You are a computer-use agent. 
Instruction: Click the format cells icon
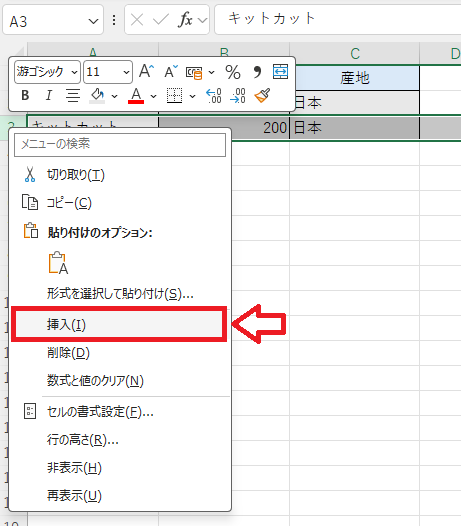30,411
